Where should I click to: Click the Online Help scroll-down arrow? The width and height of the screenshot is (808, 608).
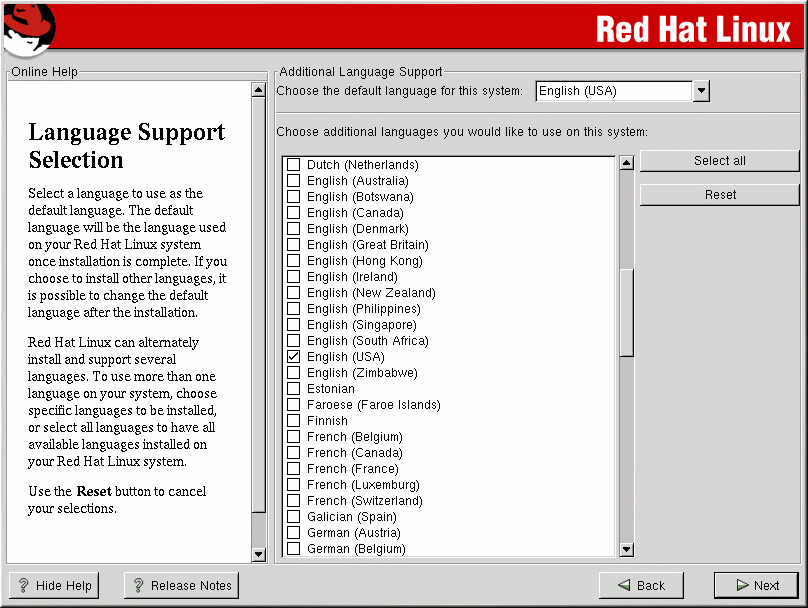coord(258,554)
